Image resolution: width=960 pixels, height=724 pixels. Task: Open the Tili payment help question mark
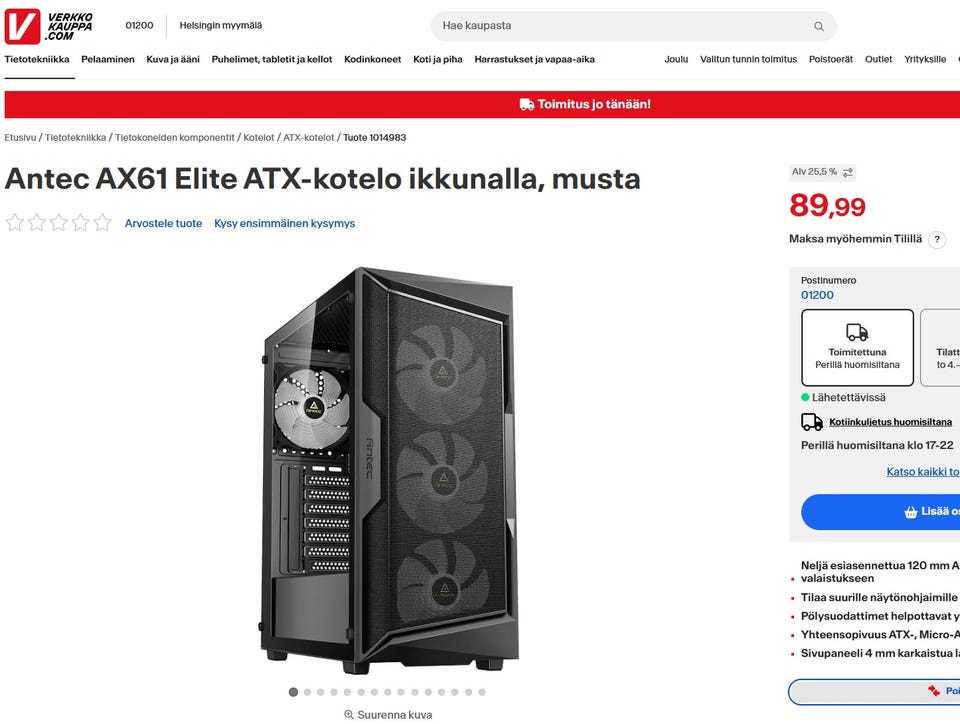coord(936,239)
